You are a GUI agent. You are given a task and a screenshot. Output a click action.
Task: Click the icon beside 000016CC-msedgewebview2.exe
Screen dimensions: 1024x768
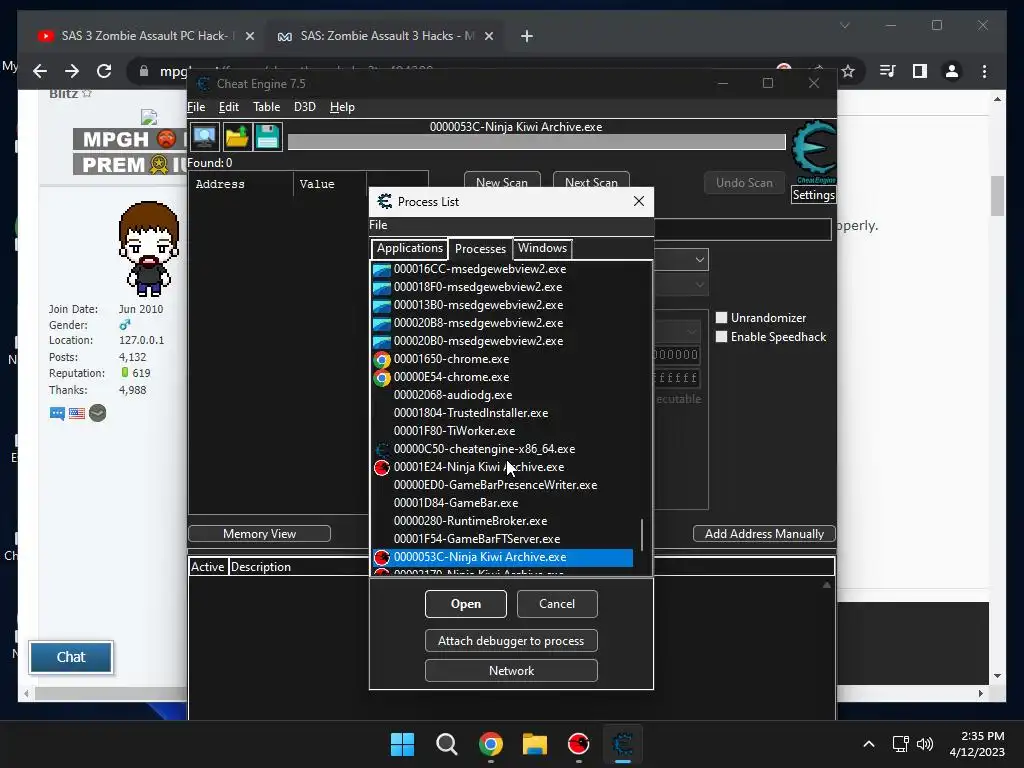tap(382, 269)
